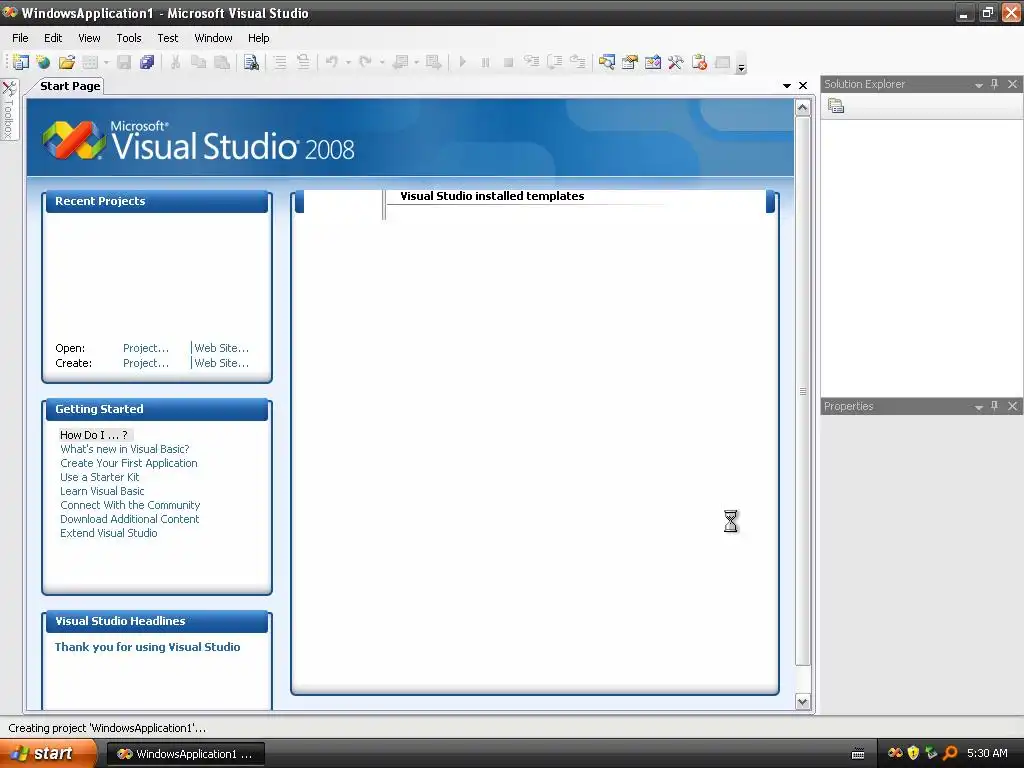
Task: Open the View menu
Action: [89, 38]
